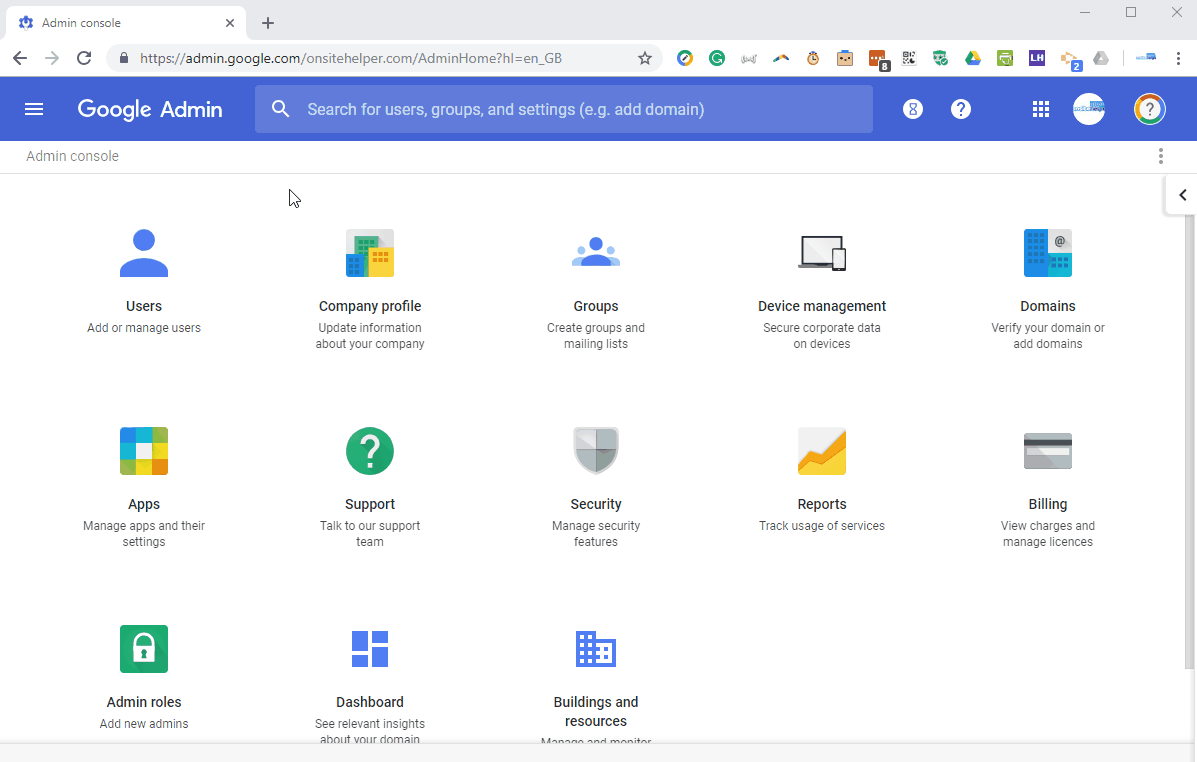This screenshot has width=1197, height=762.
Task: Open Support green question mark icon
Action: [x=369, y=450]
